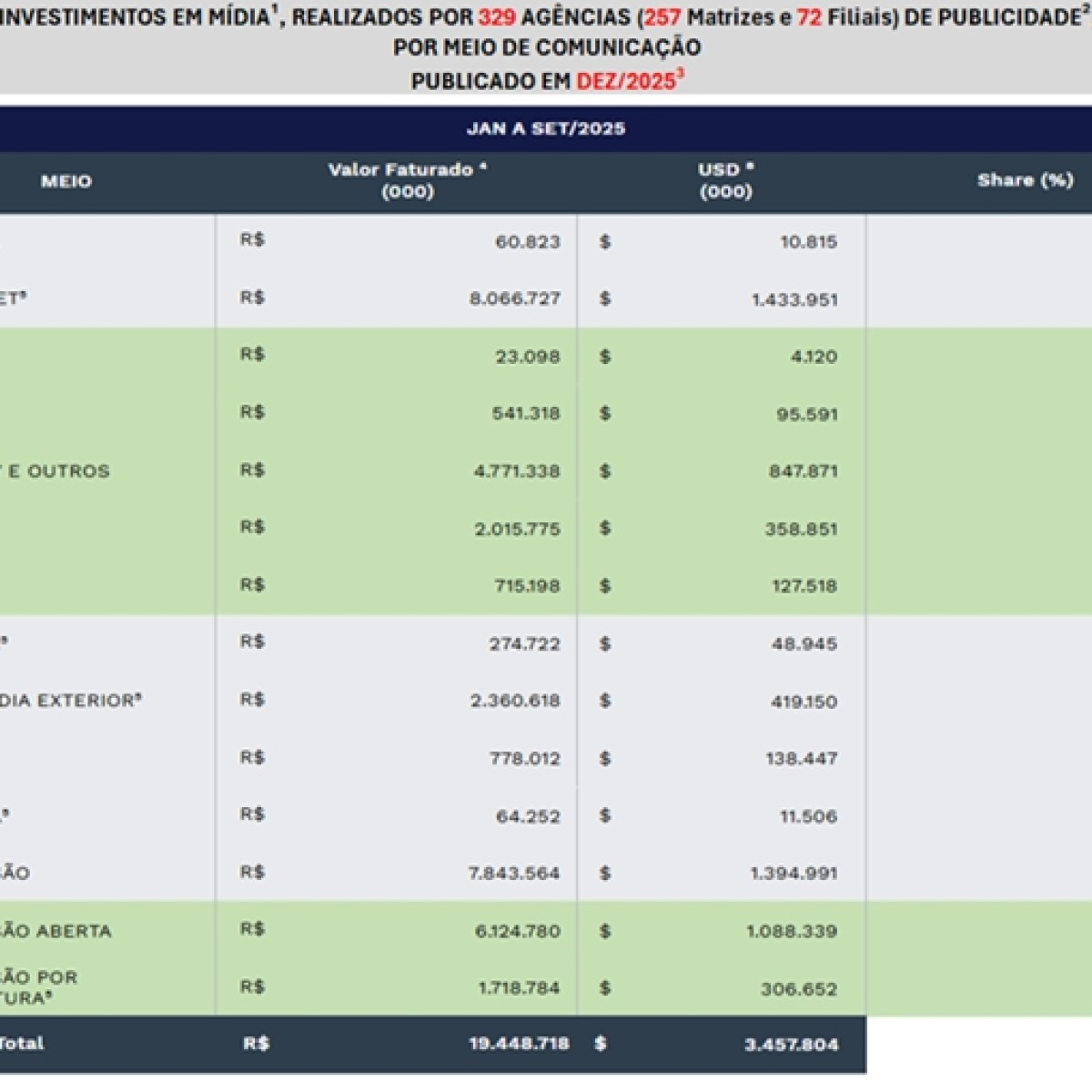Screen dimensions: 1092x1092
Task: Click the 1.718.784 value cell
Action: 519,988
